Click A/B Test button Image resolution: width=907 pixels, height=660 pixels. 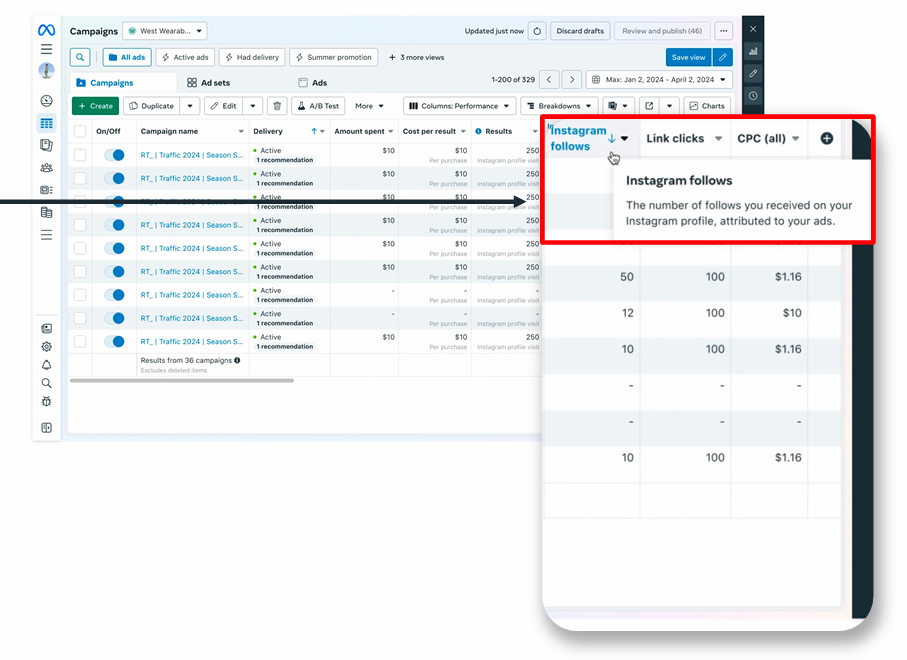point(318,106)
